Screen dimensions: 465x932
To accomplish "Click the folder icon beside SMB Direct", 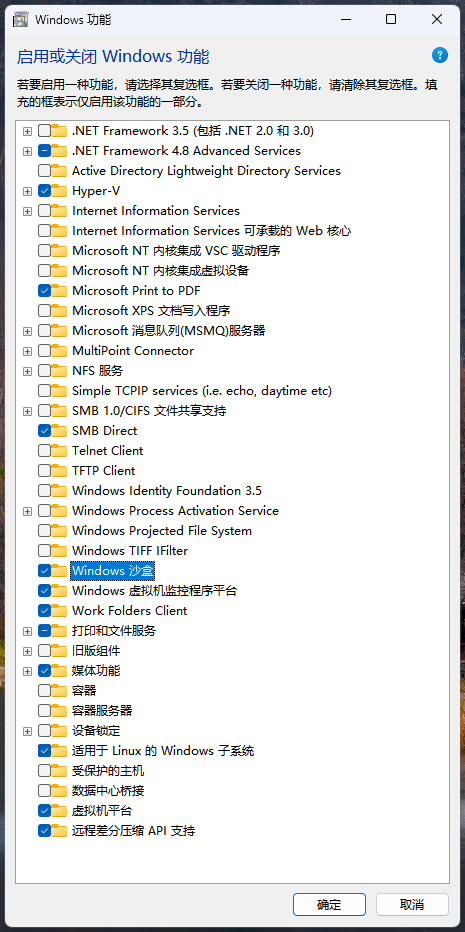I will tap(59, 431).
